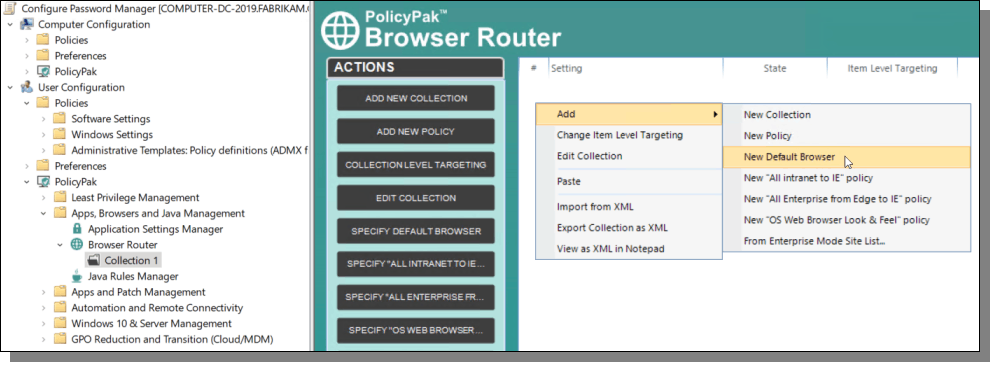This screenshot has width=1000, height=372.
Task: Click the Automation and Remote Connectivity folder icon
Action: click(x=60, y=308)
